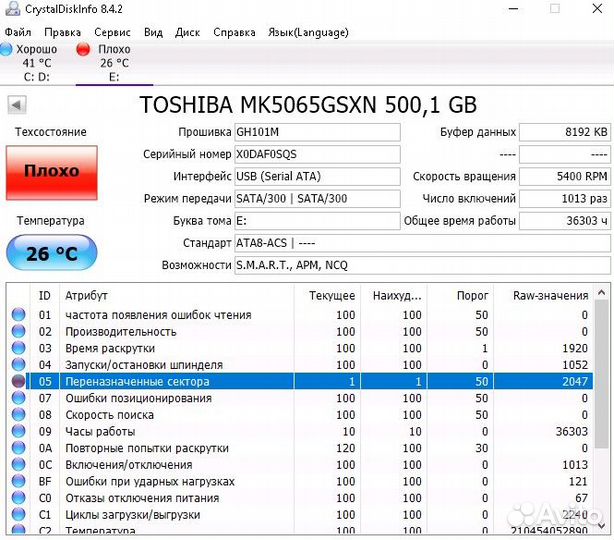The height and width of the screenshot is (540, 614).
Task: Click the Число включений value 1013 раз
Action: pyautogui.click(x=565, y=199)
